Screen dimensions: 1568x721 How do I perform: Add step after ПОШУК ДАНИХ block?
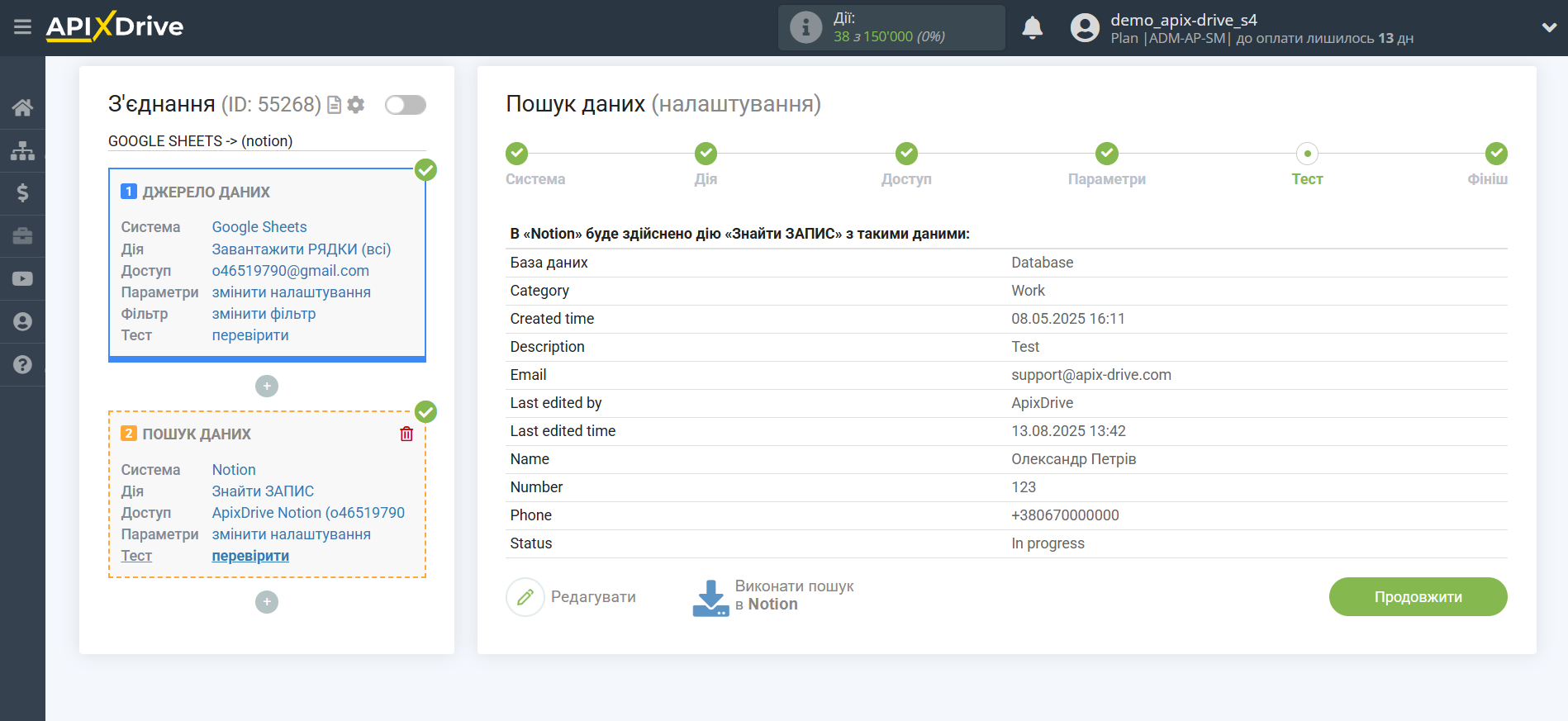click(267, 602)
